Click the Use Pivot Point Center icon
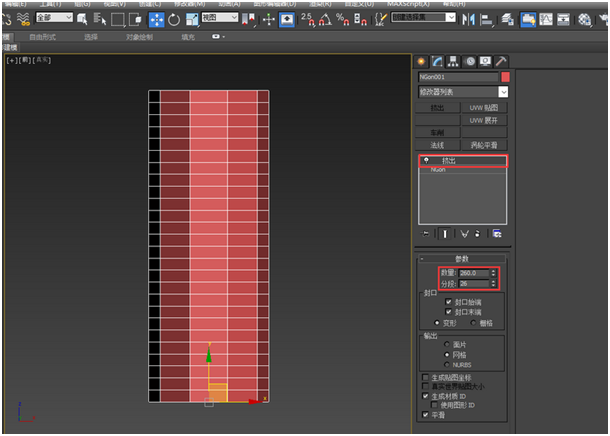This screenshot has width=610, height=436. point(248,19)
